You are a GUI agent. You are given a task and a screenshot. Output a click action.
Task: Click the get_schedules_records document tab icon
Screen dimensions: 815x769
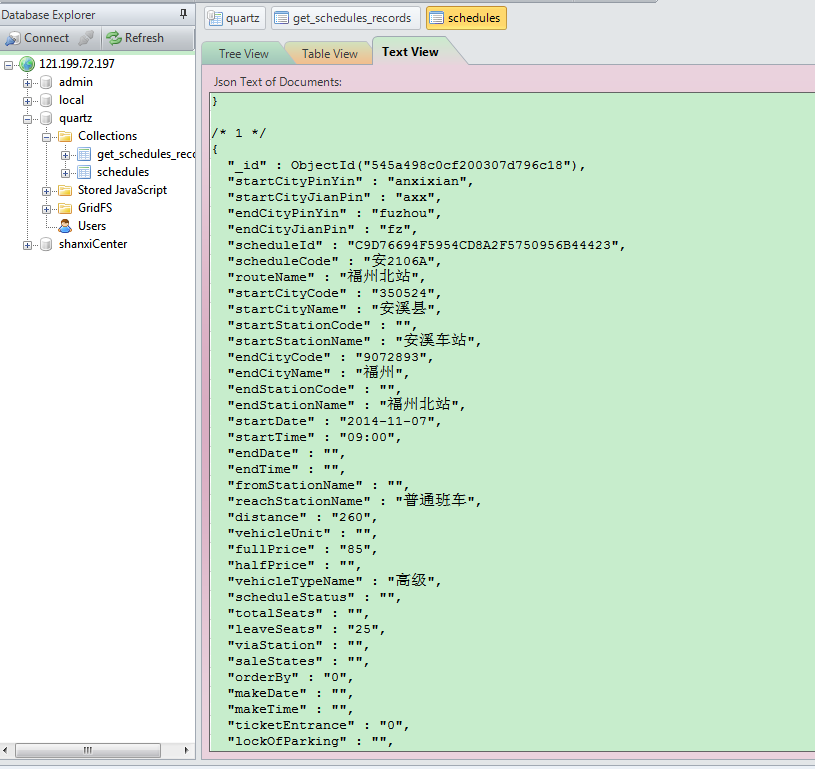click(281, 18)
